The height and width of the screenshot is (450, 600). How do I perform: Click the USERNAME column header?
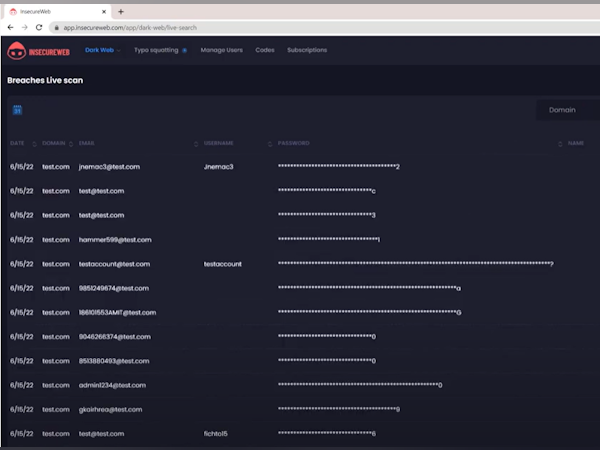click(x=218, y=143)
